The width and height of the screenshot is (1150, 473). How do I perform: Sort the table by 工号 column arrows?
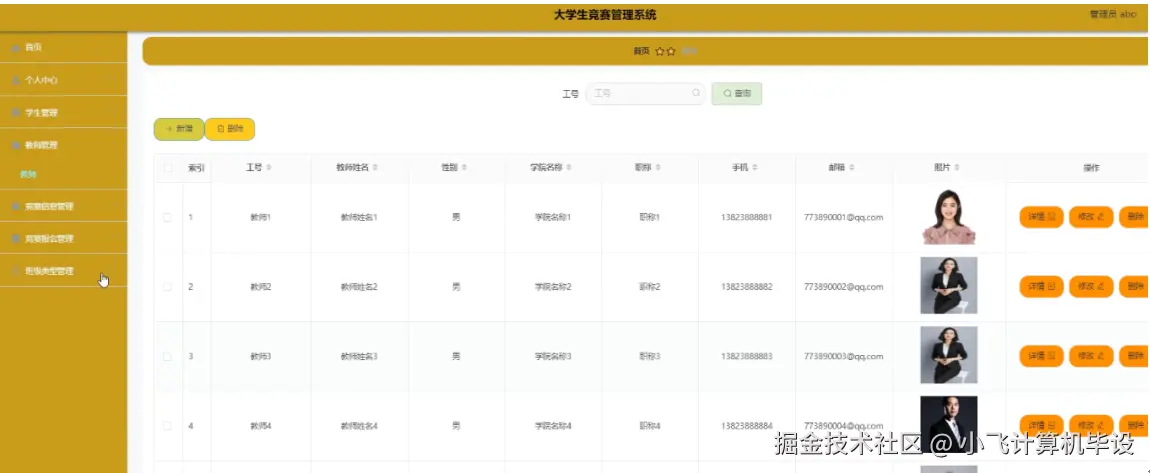[x=268, y=168]
